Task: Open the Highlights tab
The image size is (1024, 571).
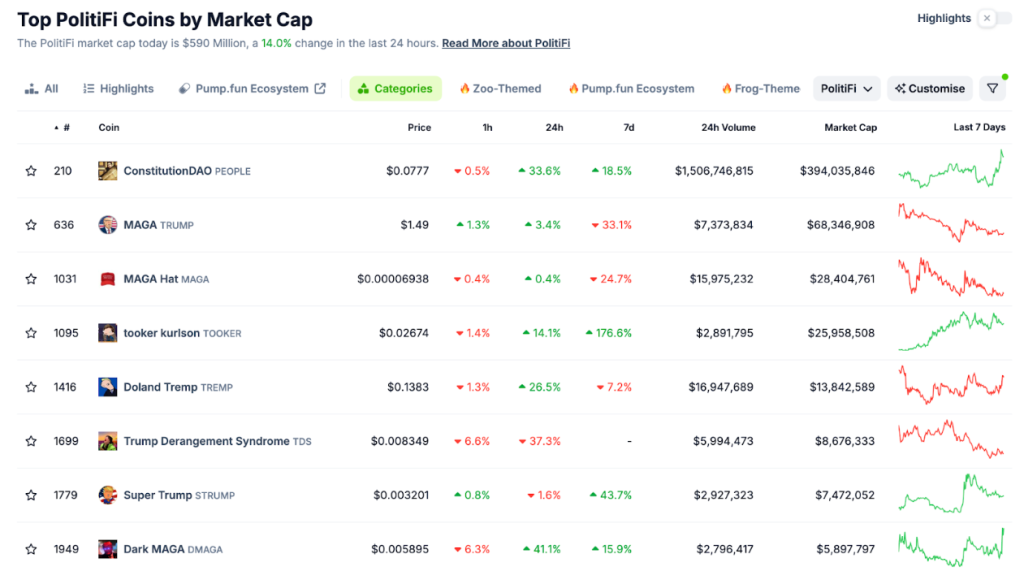Action: [118, 89]
